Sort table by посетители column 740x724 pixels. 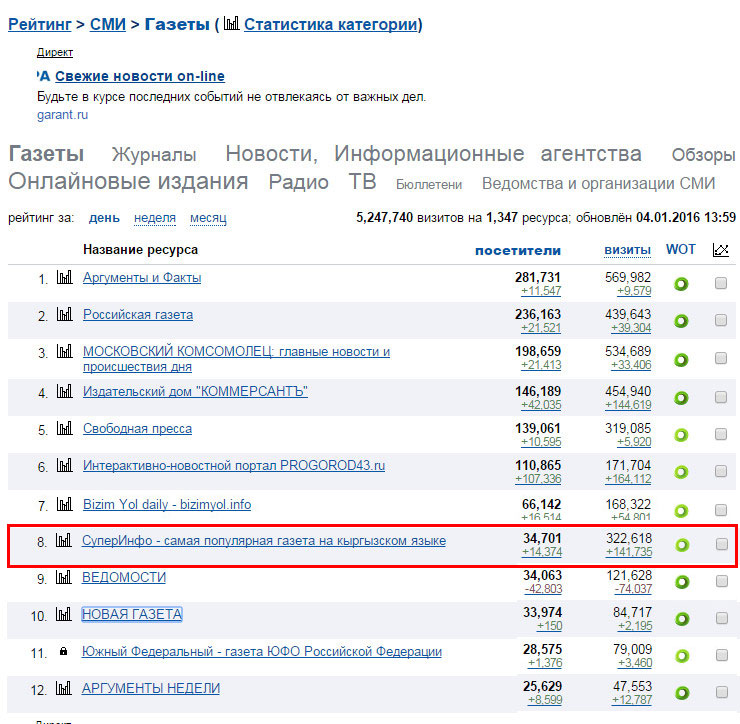pyautogui.click(x=518, y=251)
